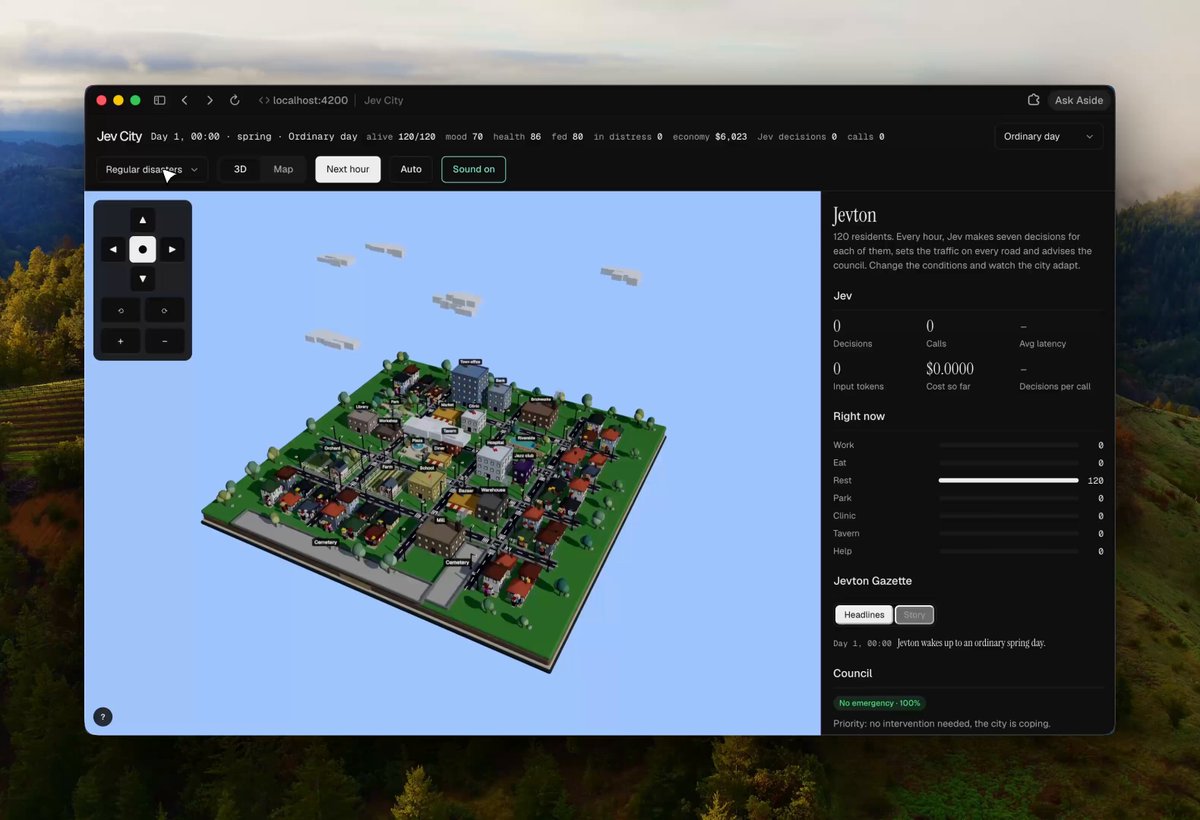Click the mood 70 status text
The image size is (1200, 820).
[x=464, y=137]
